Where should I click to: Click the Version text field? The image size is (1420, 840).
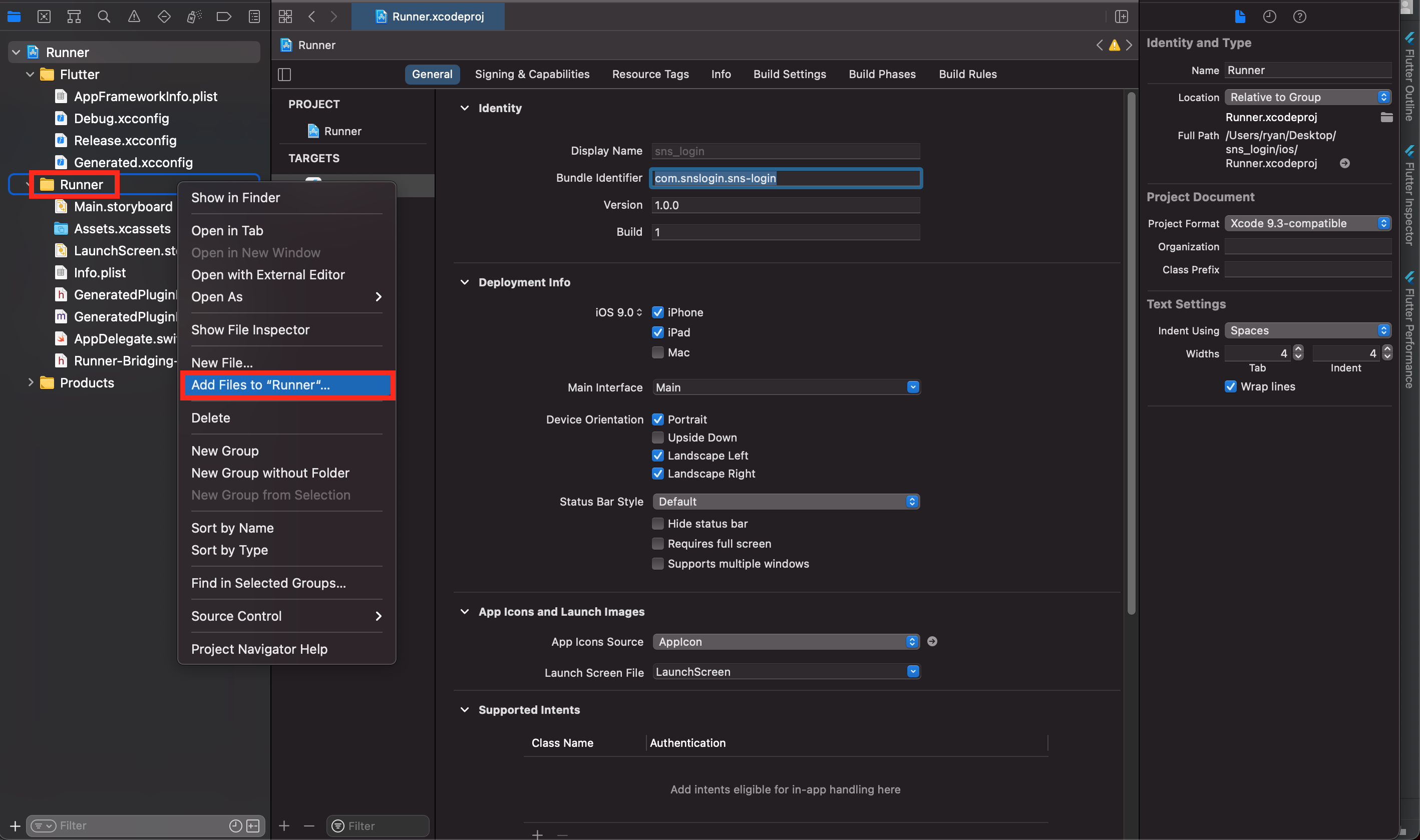click(785, 205)
